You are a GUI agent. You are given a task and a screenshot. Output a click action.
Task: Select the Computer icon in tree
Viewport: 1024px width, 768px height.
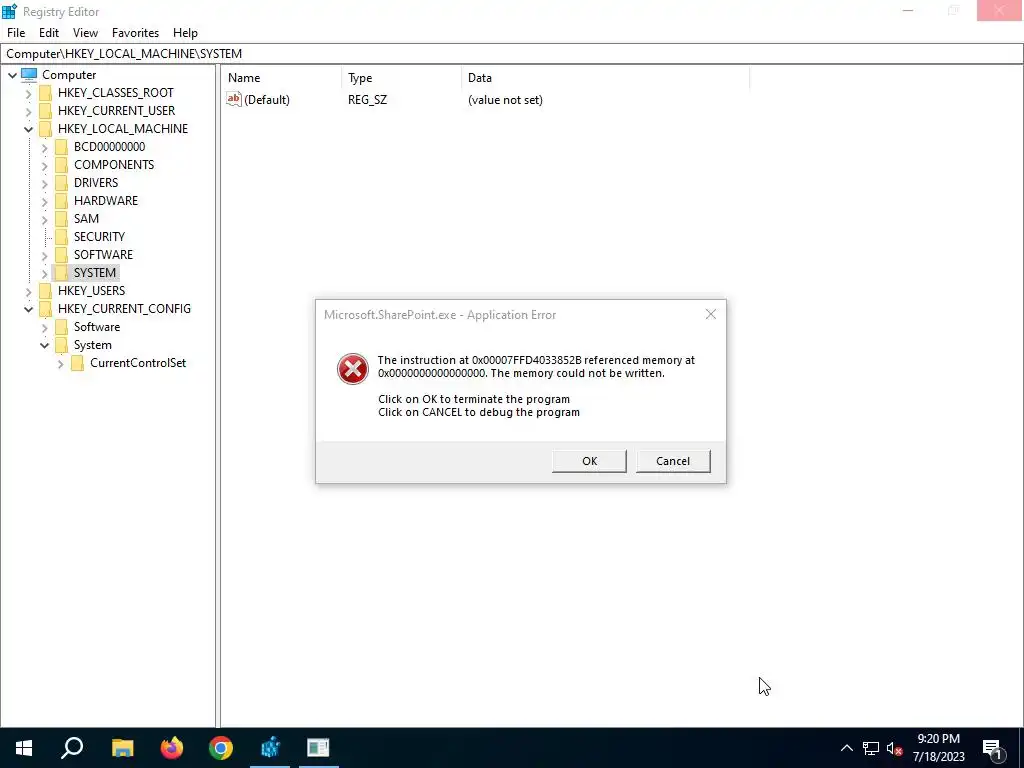(29, 74)
